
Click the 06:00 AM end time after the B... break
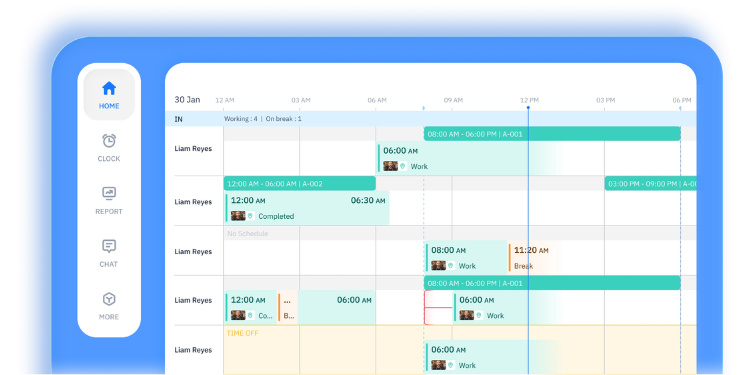pyautogui.click(x=354, y=300)
